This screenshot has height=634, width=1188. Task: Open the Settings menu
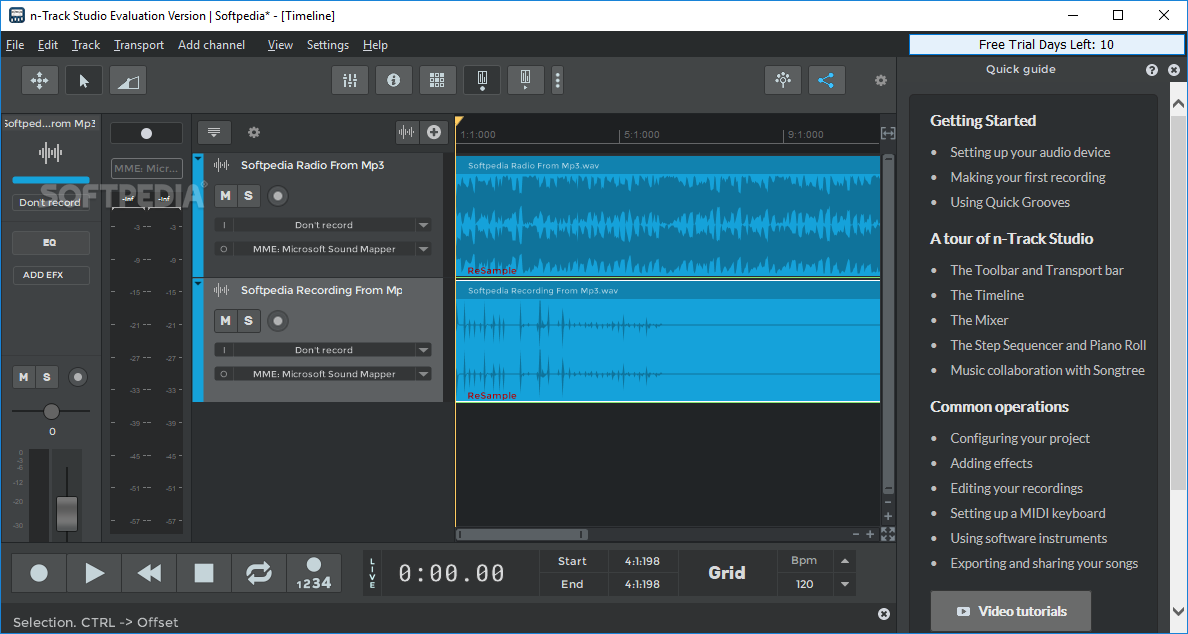[328, 45]
